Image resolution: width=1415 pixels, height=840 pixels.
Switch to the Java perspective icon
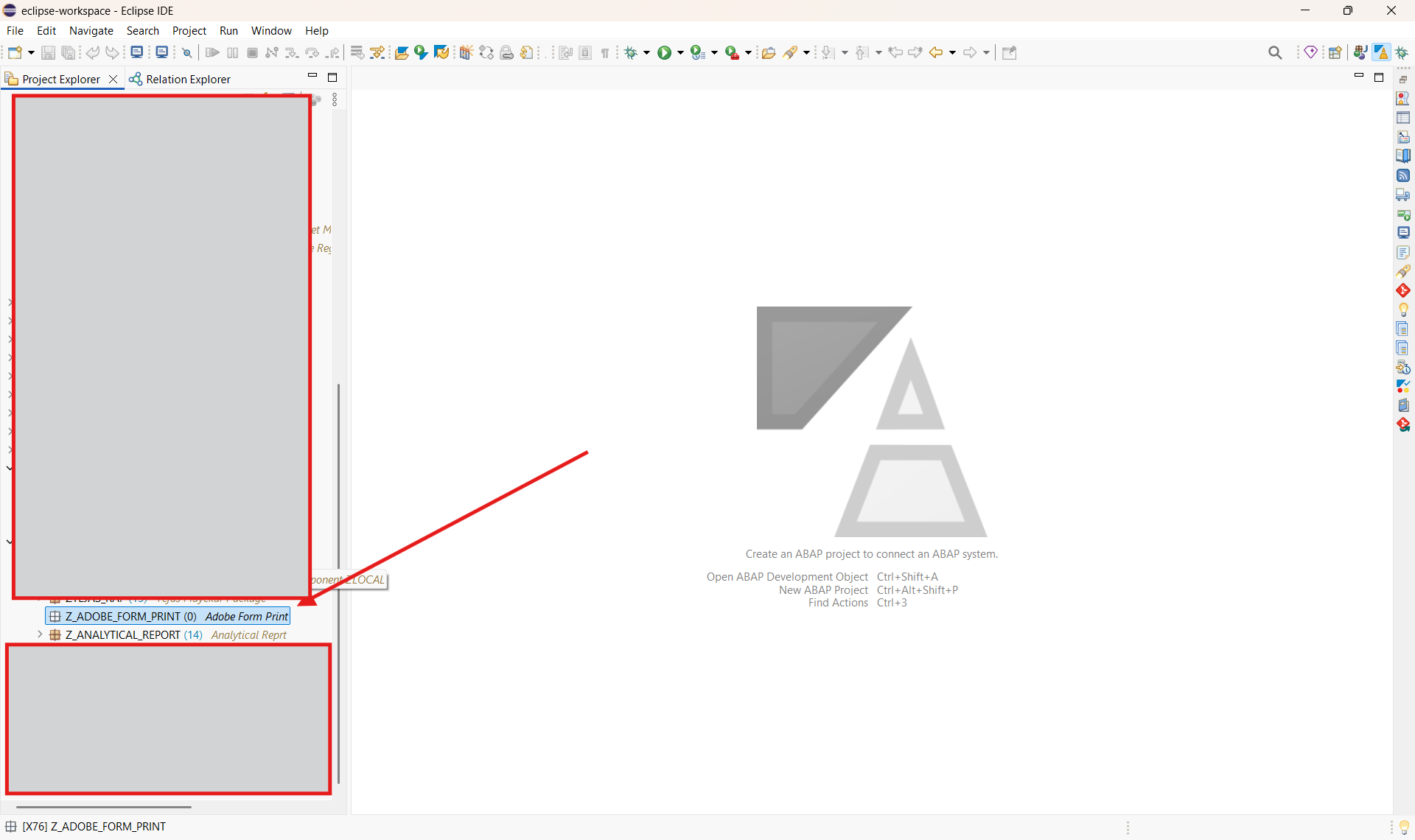point(1360,52)
